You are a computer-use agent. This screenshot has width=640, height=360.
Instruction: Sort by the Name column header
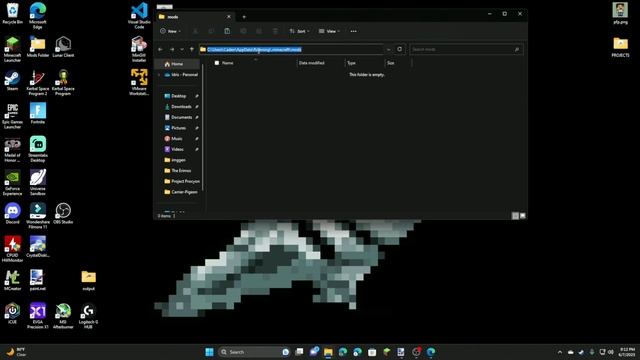[228, 63]
